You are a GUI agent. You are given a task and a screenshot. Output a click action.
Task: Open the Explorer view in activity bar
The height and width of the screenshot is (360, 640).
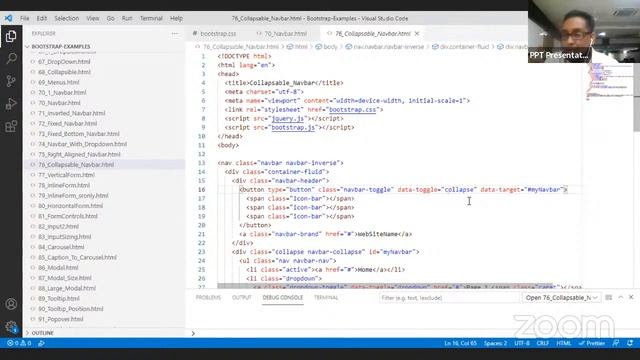tap(11, 36)
